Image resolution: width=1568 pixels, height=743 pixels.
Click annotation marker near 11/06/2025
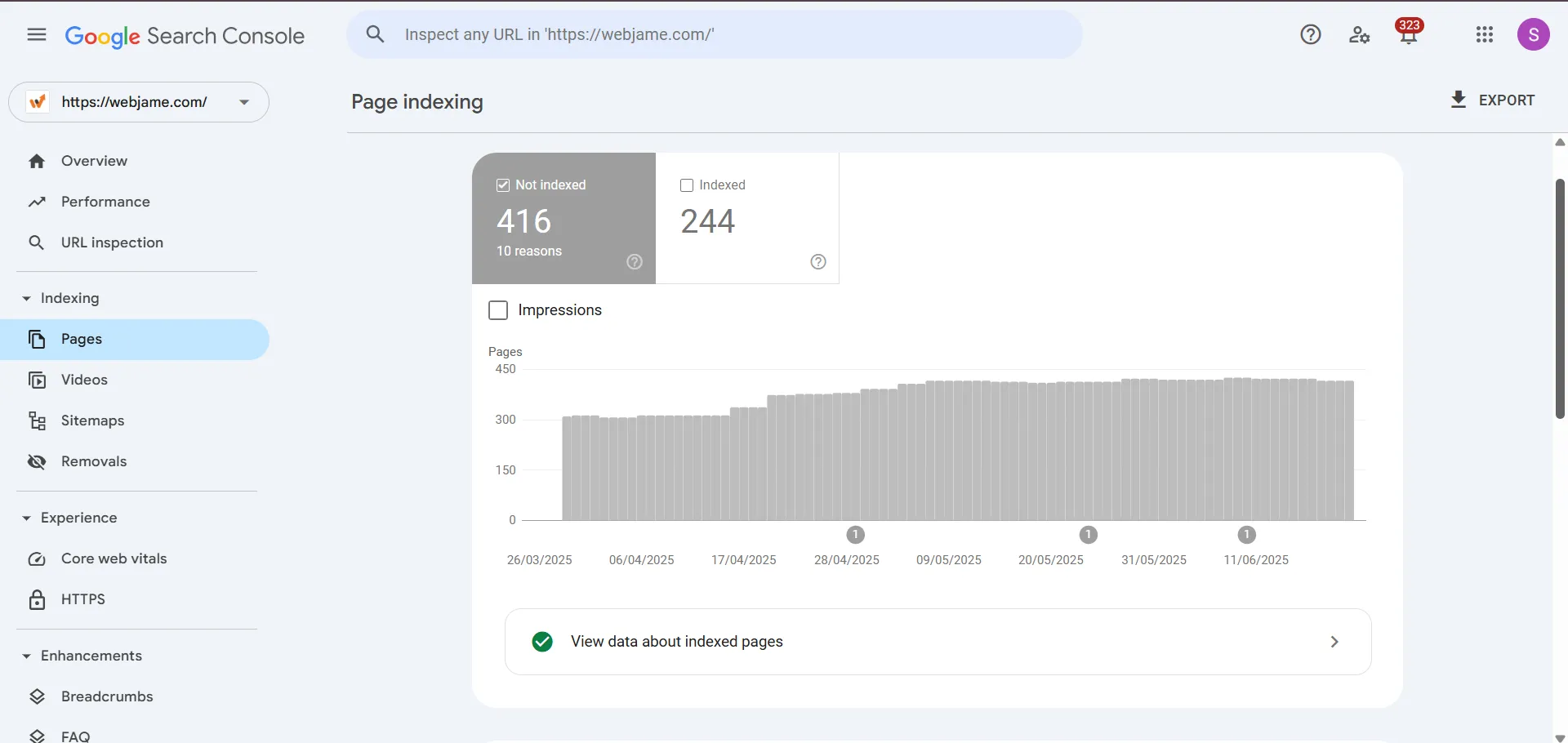[x=1246, y=535]
